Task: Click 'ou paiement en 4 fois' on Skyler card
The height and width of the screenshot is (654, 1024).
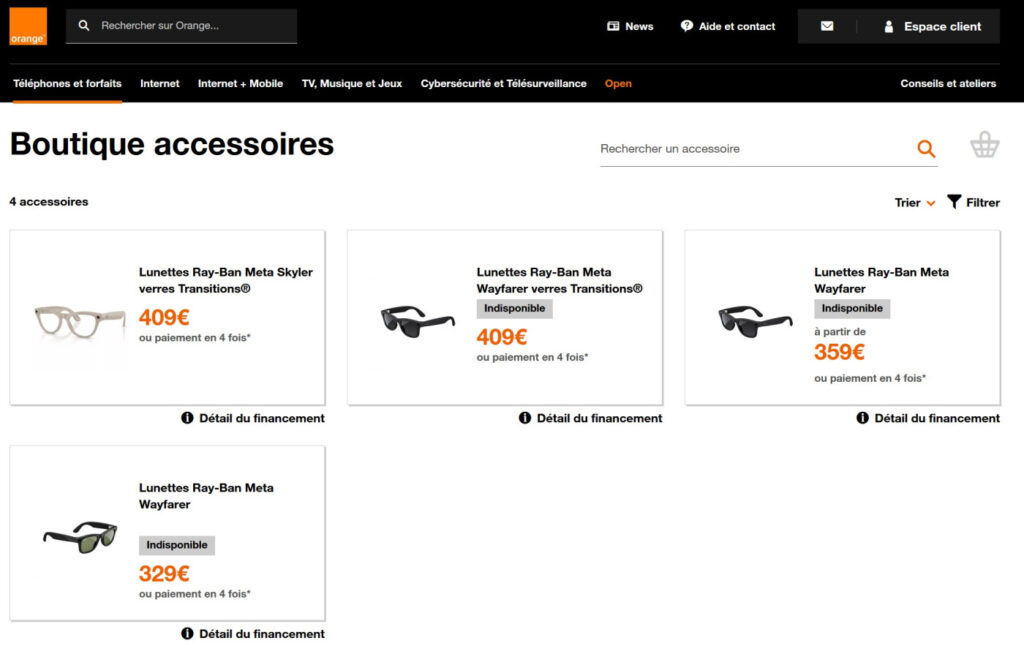Action: (195, 338)
